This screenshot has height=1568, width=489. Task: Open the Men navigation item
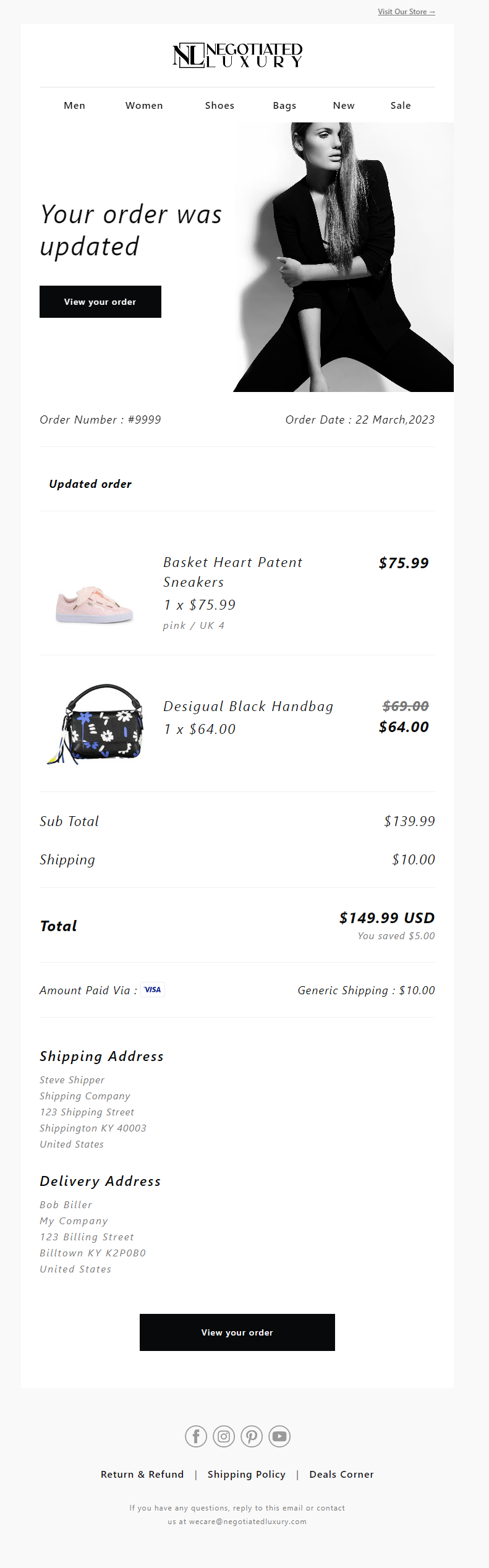click(x=75, y=106)
